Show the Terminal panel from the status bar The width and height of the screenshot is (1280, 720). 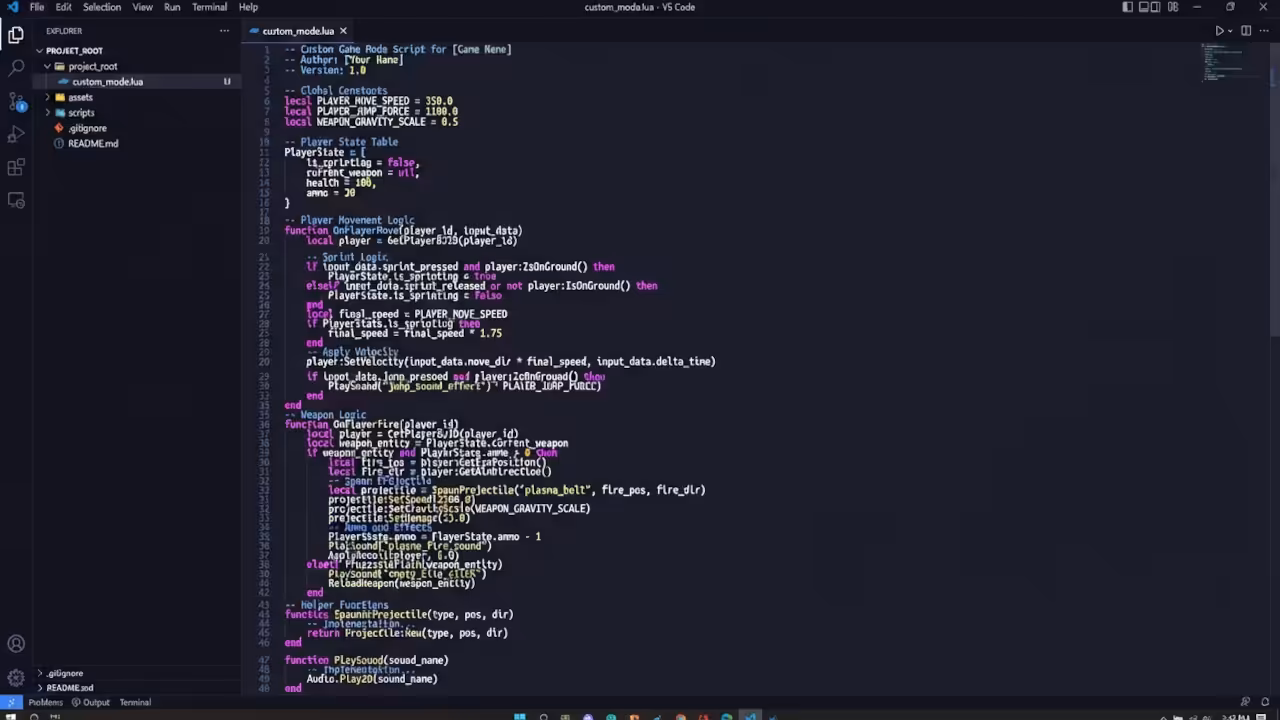tap(135, 702)
